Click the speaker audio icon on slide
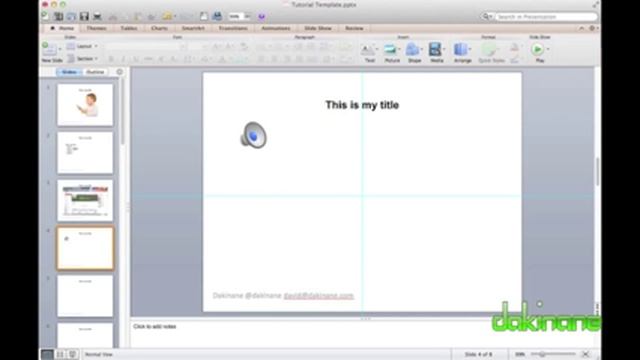This screenshot has height=360, width=640. tap(253, 135)
